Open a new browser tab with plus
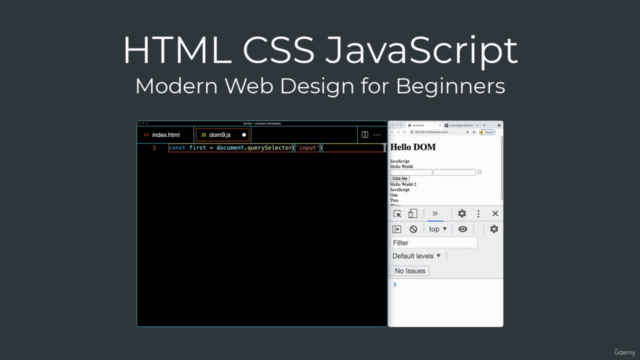Viewport: 640px width, 360px height. pyautogui.click(x=484, y=125)
